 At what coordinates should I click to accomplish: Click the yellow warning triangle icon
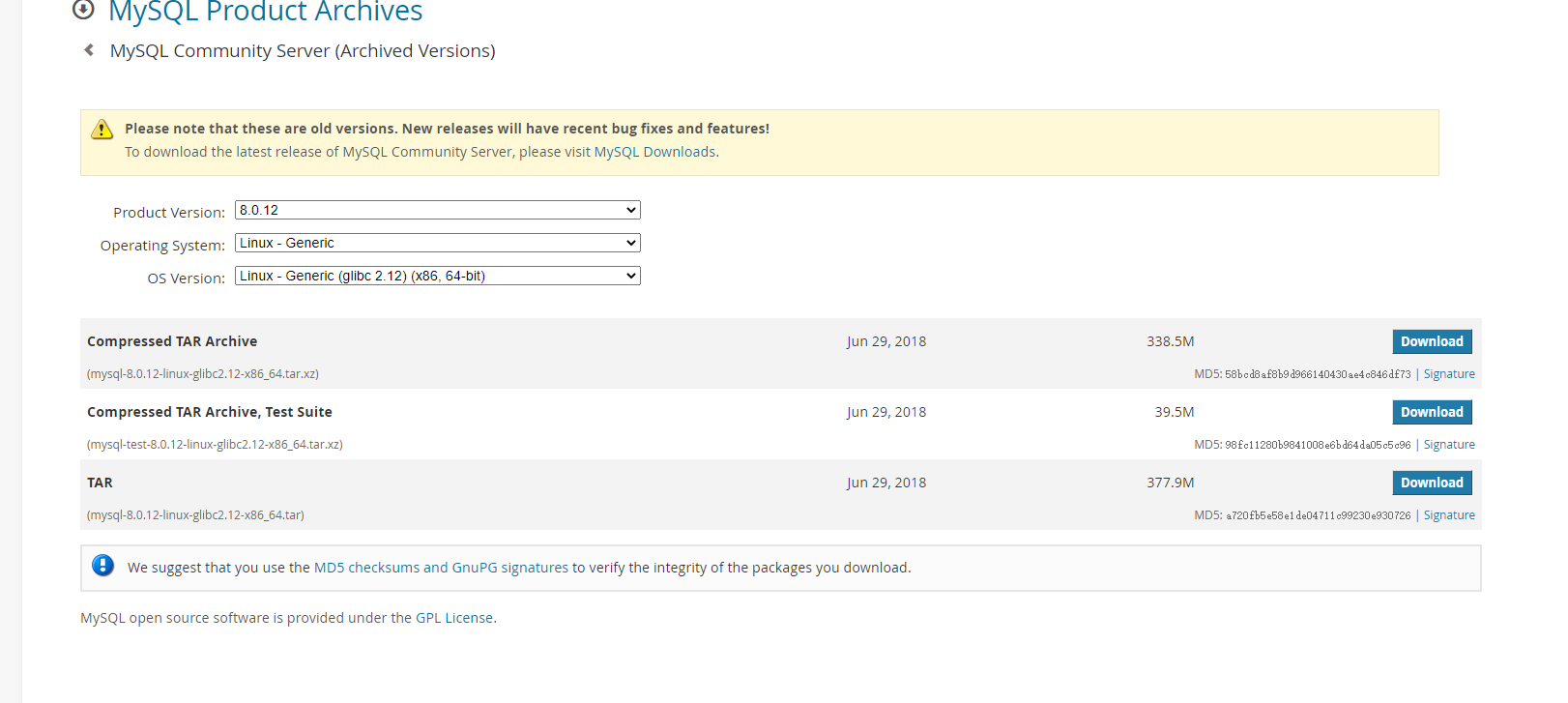pos(102,130)
